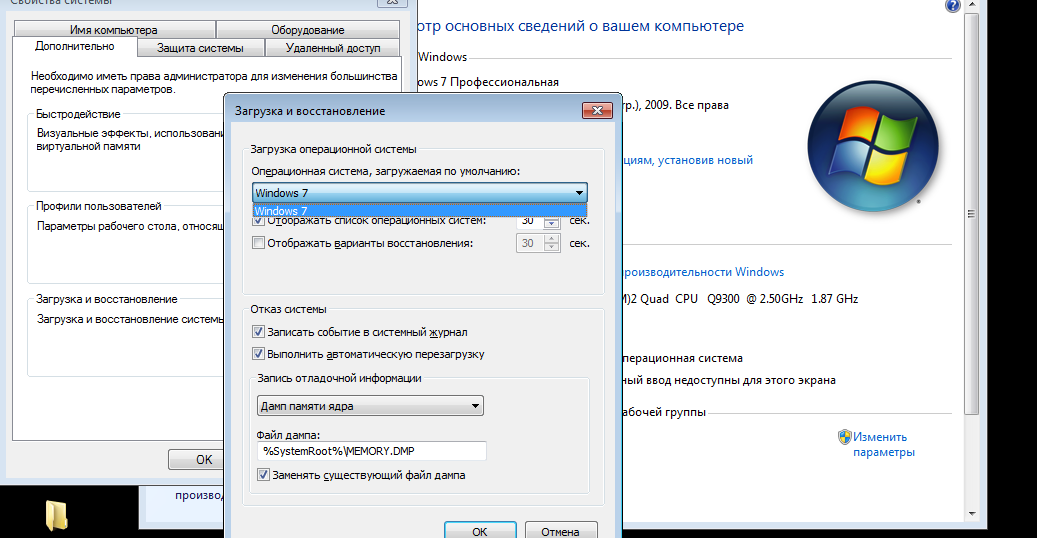This screenshot has height=538, width=1037.
Task: Decrease the recovery options time spinner
Action: tap(552, 247)
